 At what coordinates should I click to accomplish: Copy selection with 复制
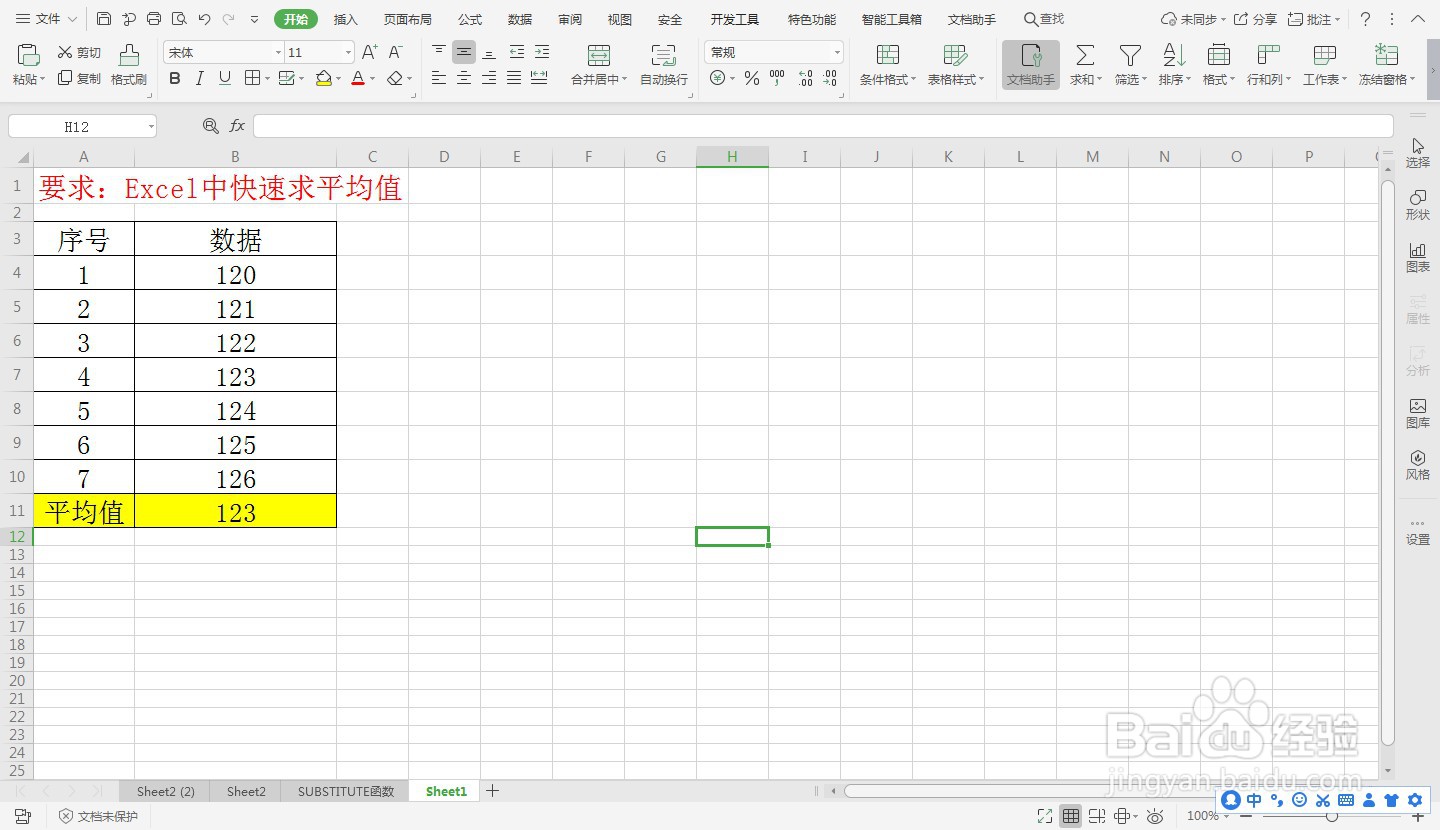79,78
